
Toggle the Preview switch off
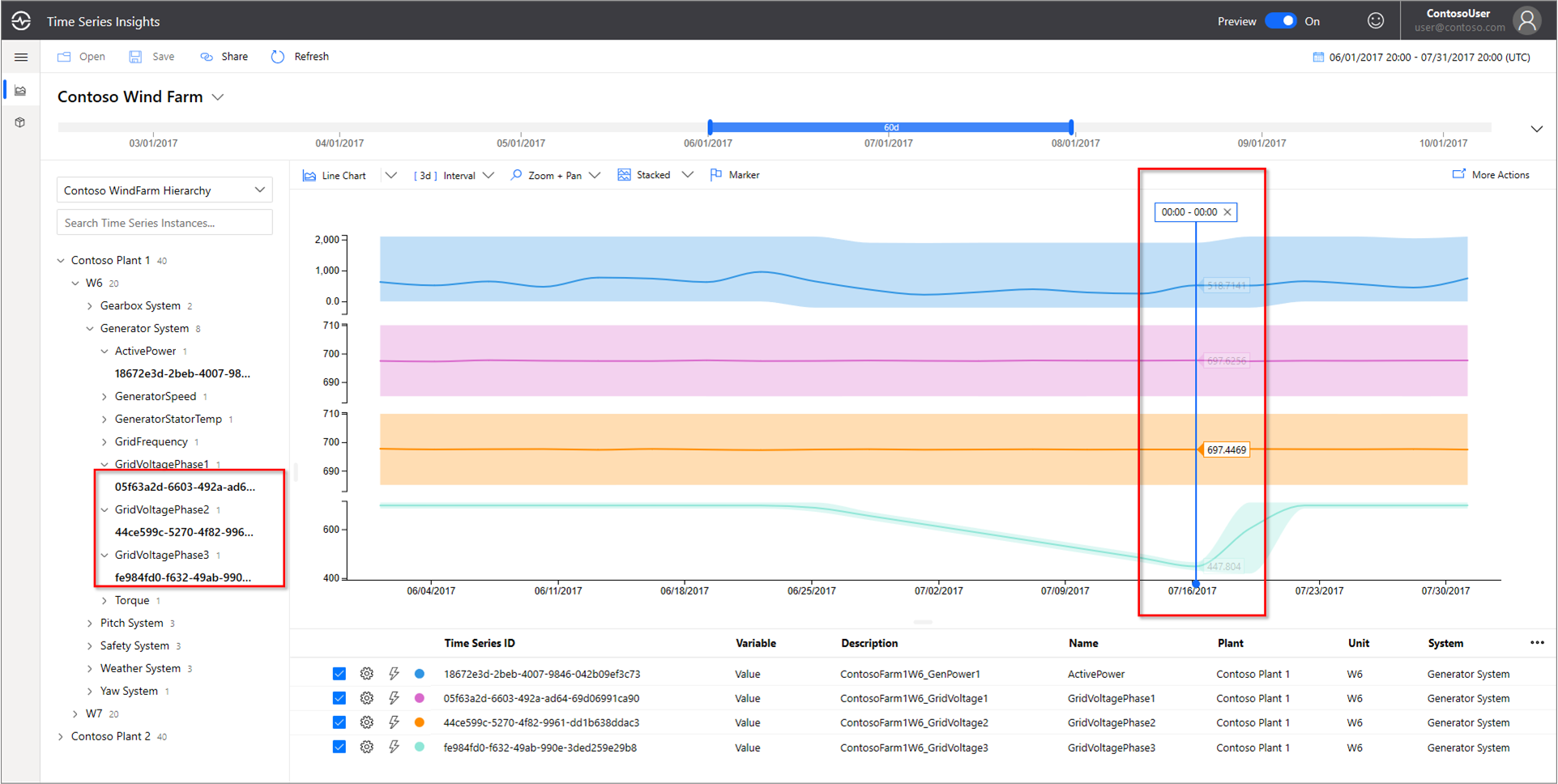(1280, 21)
